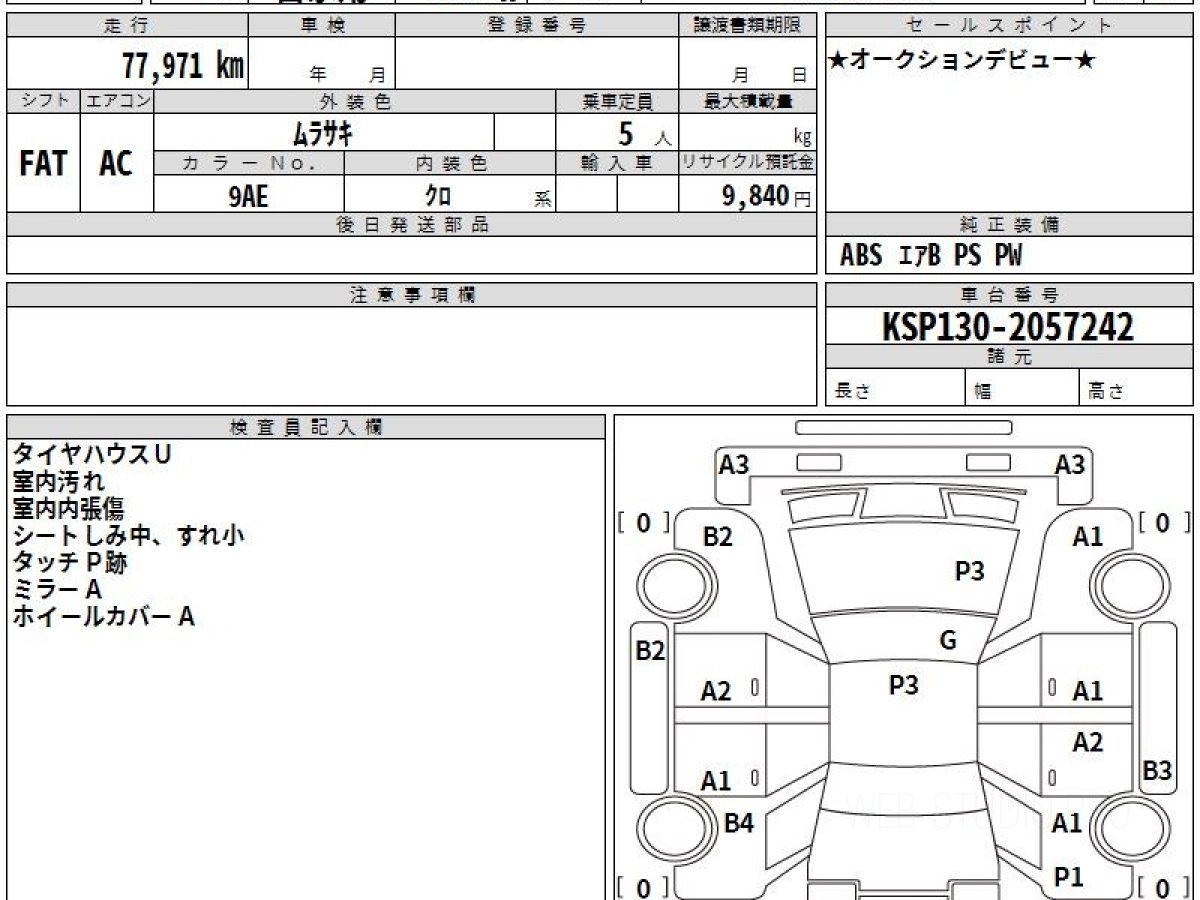
Task: Select chassis number KSP130-2057242
Action: (x=1008, y=326)
